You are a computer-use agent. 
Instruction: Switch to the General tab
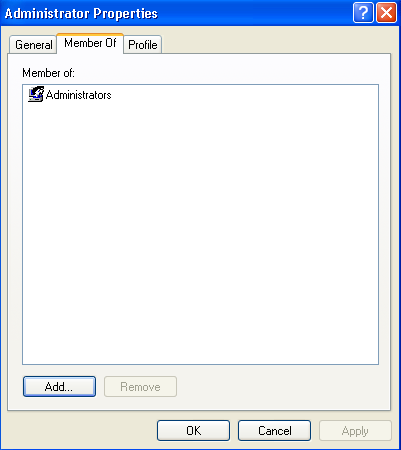(33, 45)
